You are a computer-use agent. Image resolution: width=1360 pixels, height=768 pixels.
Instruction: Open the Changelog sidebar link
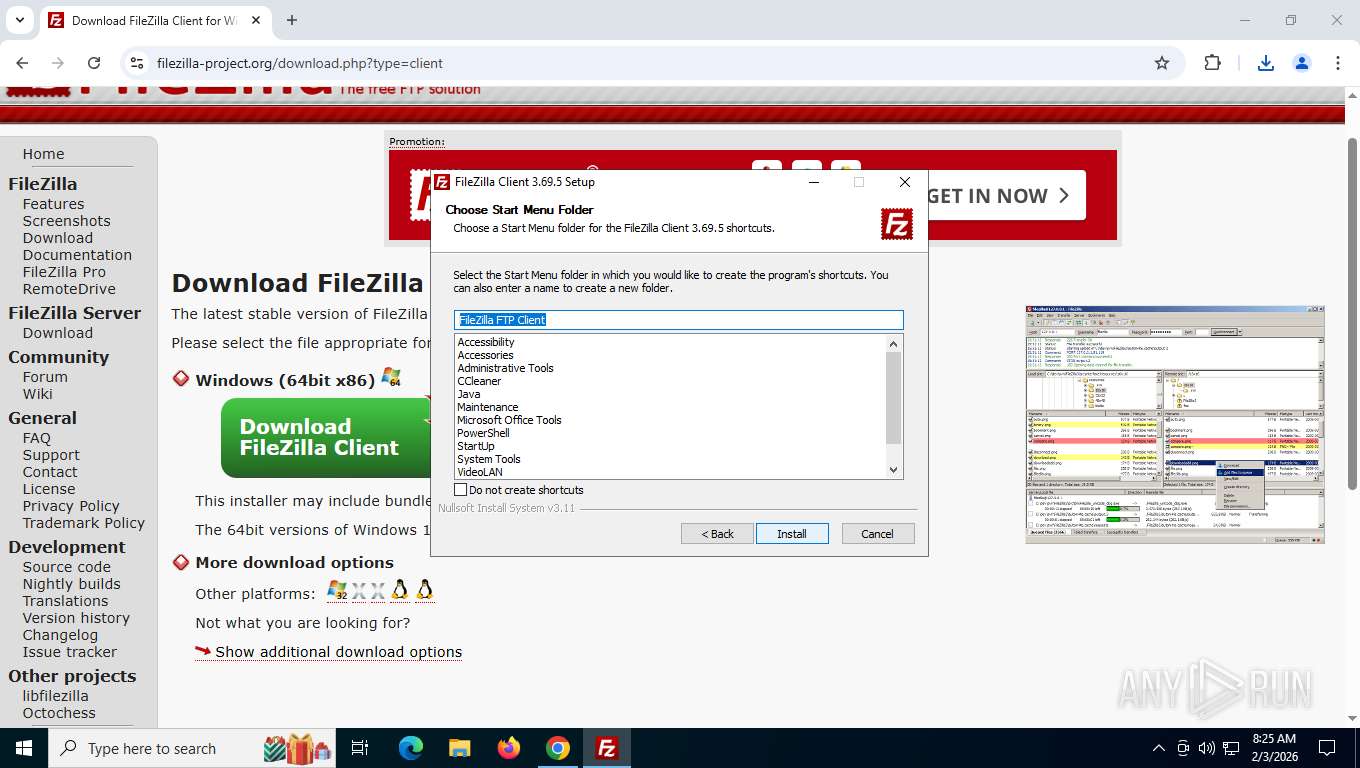(60, 635)
